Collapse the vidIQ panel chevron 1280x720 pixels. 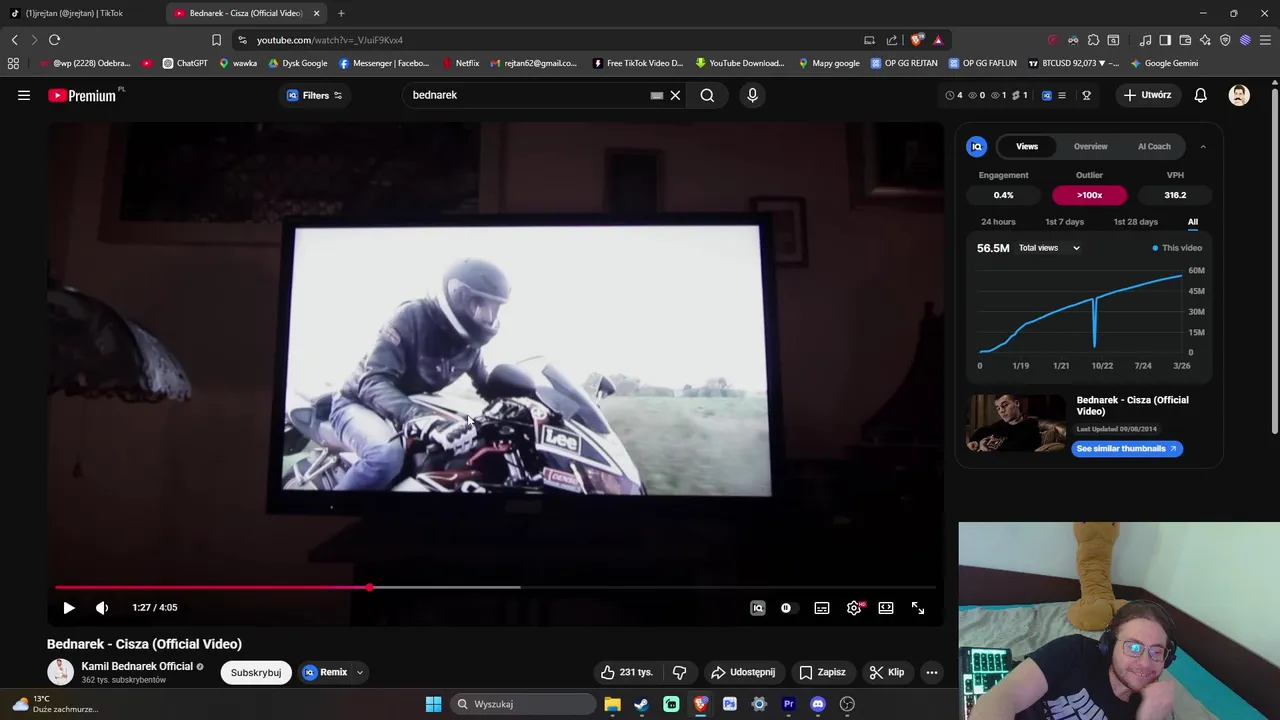click(x=1203, y=146)
